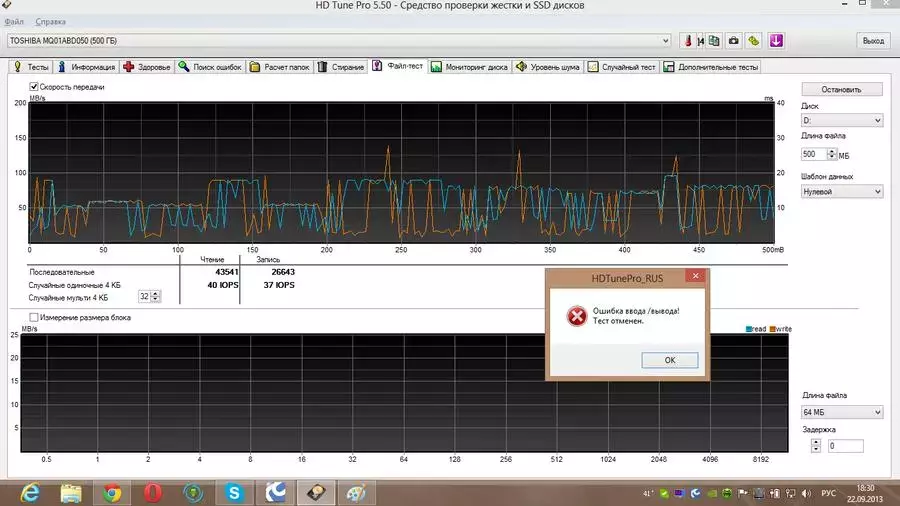Click the 40 IOPS read value
This screenshot has width=900, height=506.
tap(222, 285)
